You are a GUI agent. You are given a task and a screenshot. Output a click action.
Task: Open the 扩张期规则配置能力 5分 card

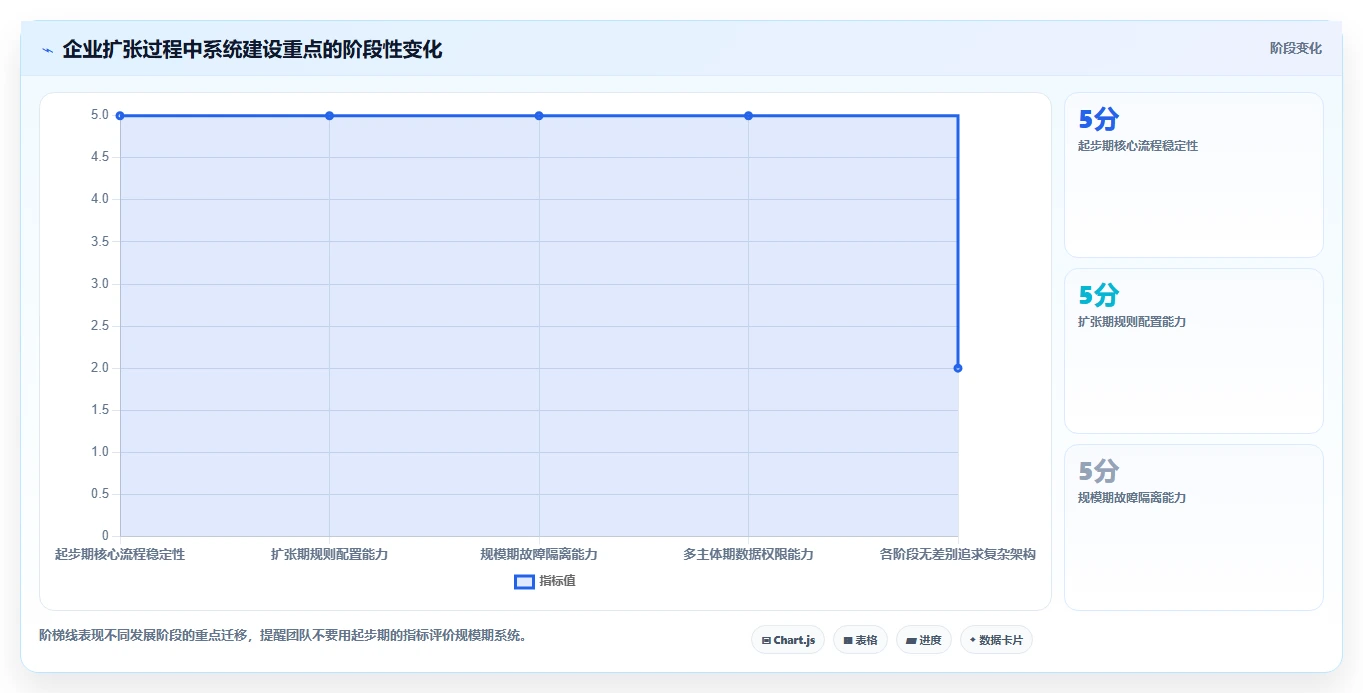(1194, 351)
